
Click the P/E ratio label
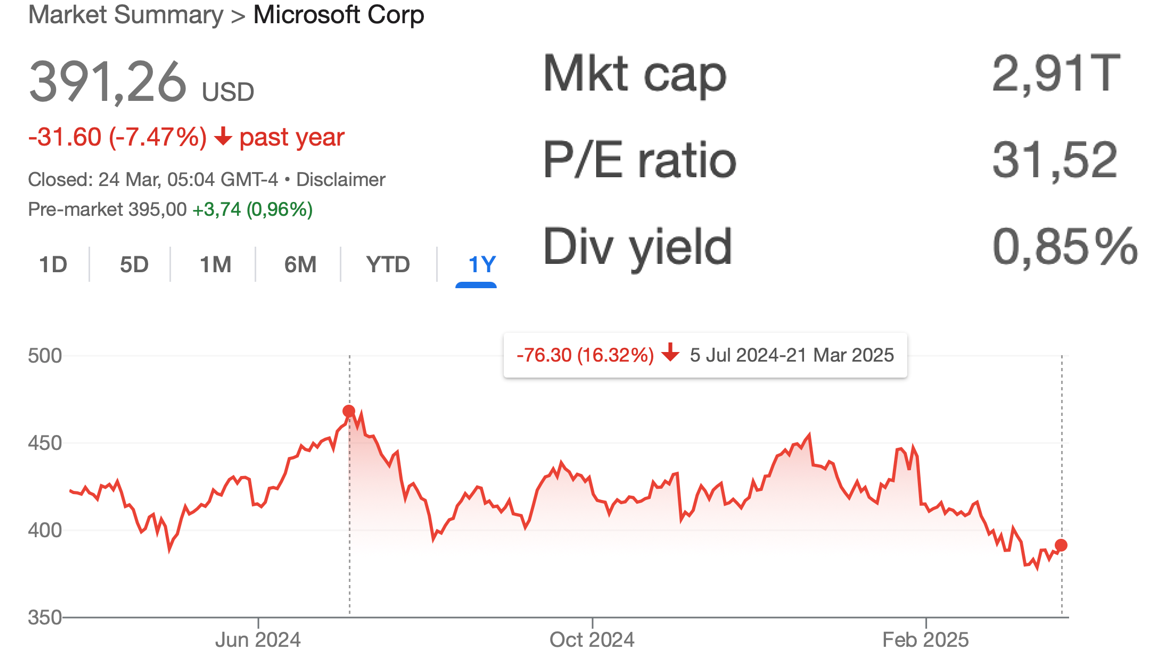click(x=640, y=160)
